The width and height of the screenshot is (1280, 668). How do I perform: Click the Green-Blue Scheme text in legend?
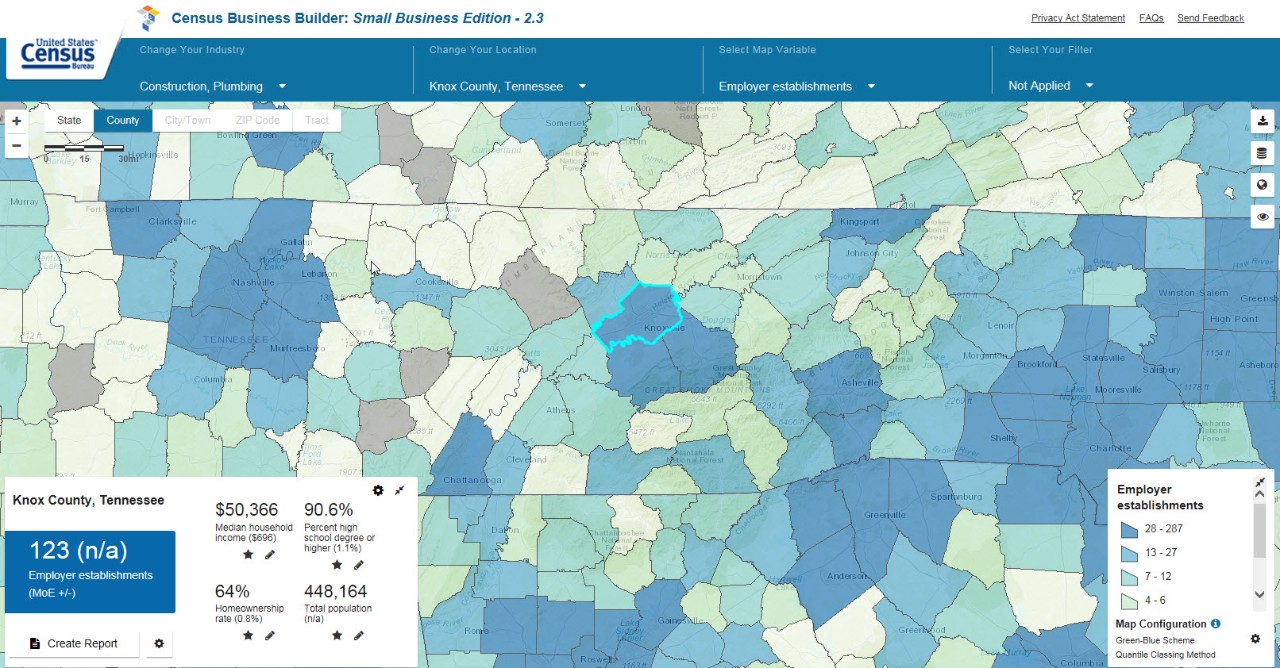pos(1155,640)
